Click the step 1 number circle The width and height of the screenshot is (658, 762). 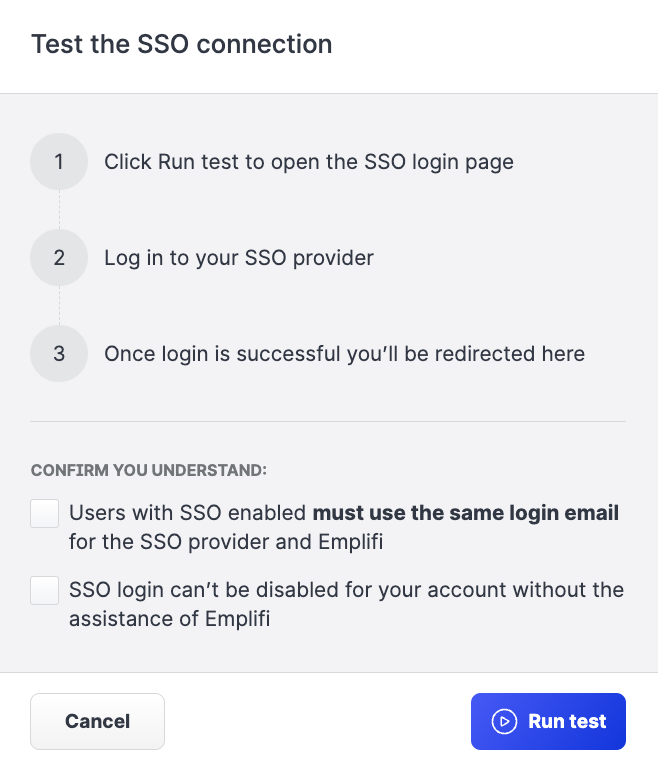[x=59, y=161]
